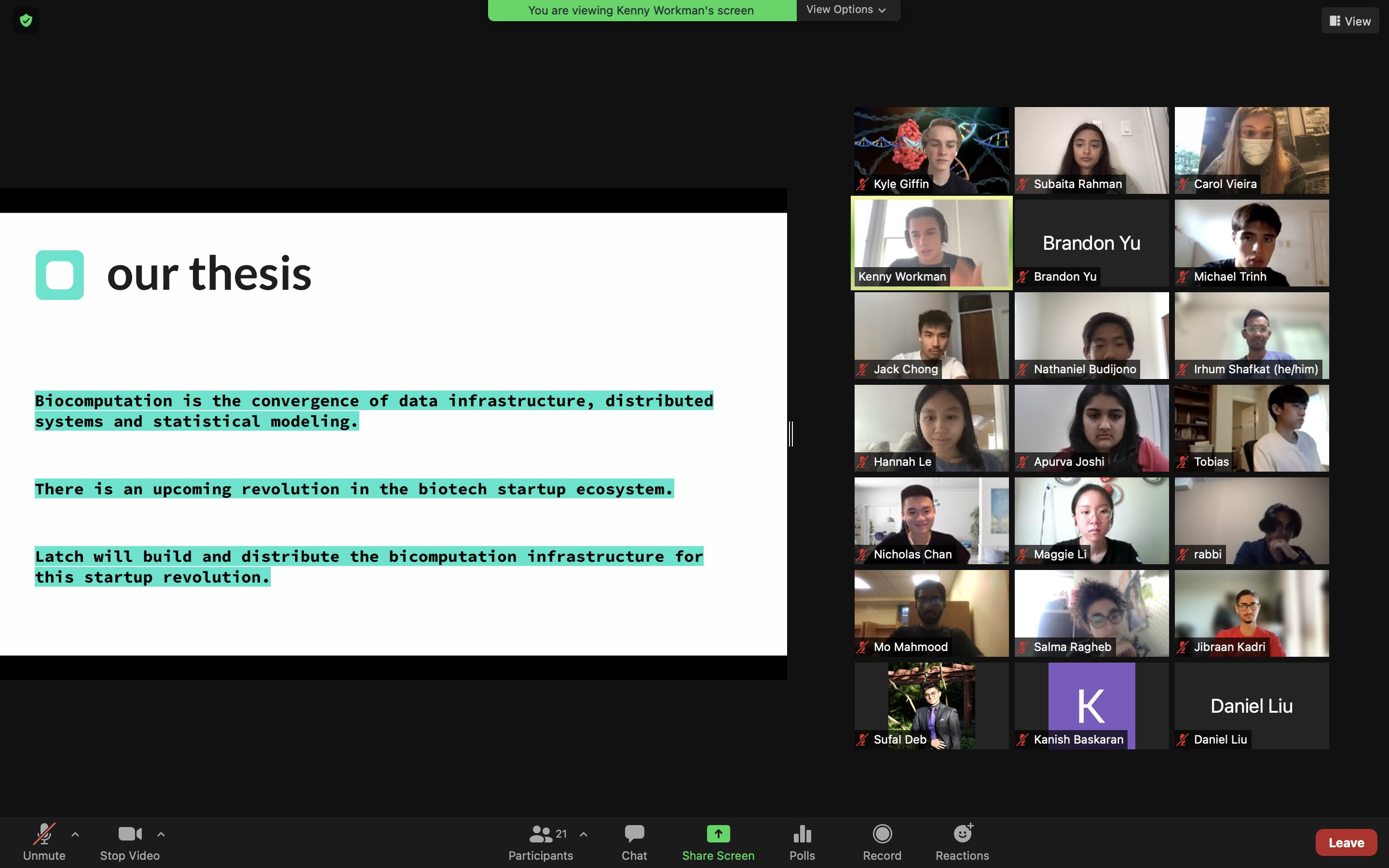Screen dimensions: 1389x868
Task: Open the Chat panel
Action: 634,841
